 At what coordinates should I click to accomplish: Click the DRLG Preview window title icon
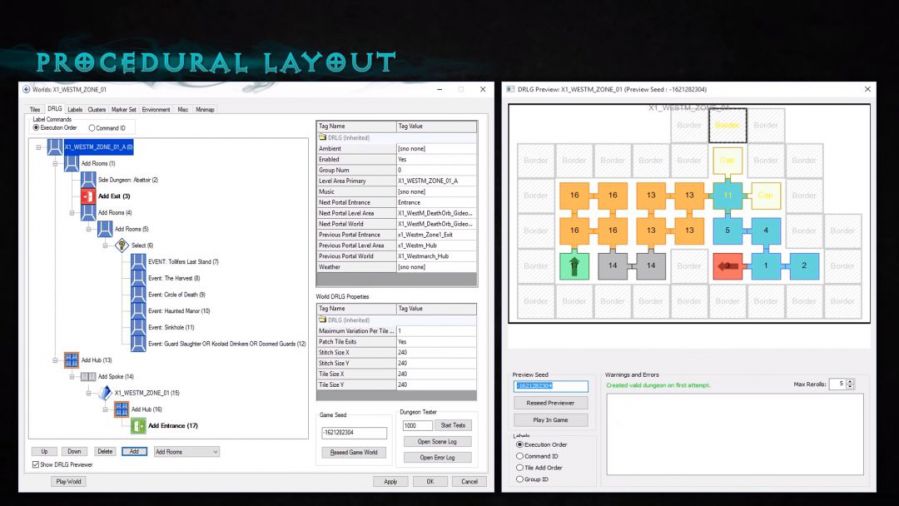coord(510,89)
